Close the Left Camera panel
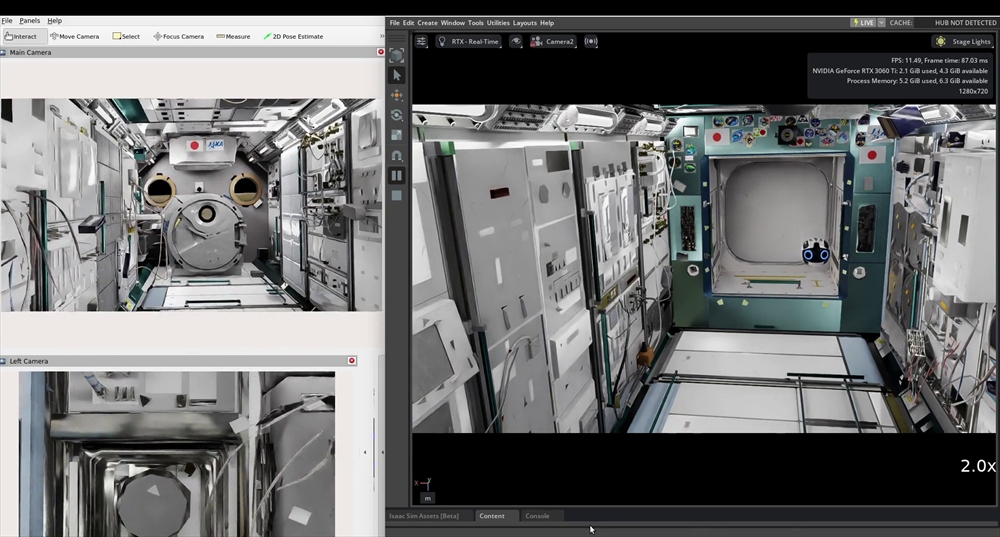The width and height of the screenshot is (1000, 537). click(352, 360)
